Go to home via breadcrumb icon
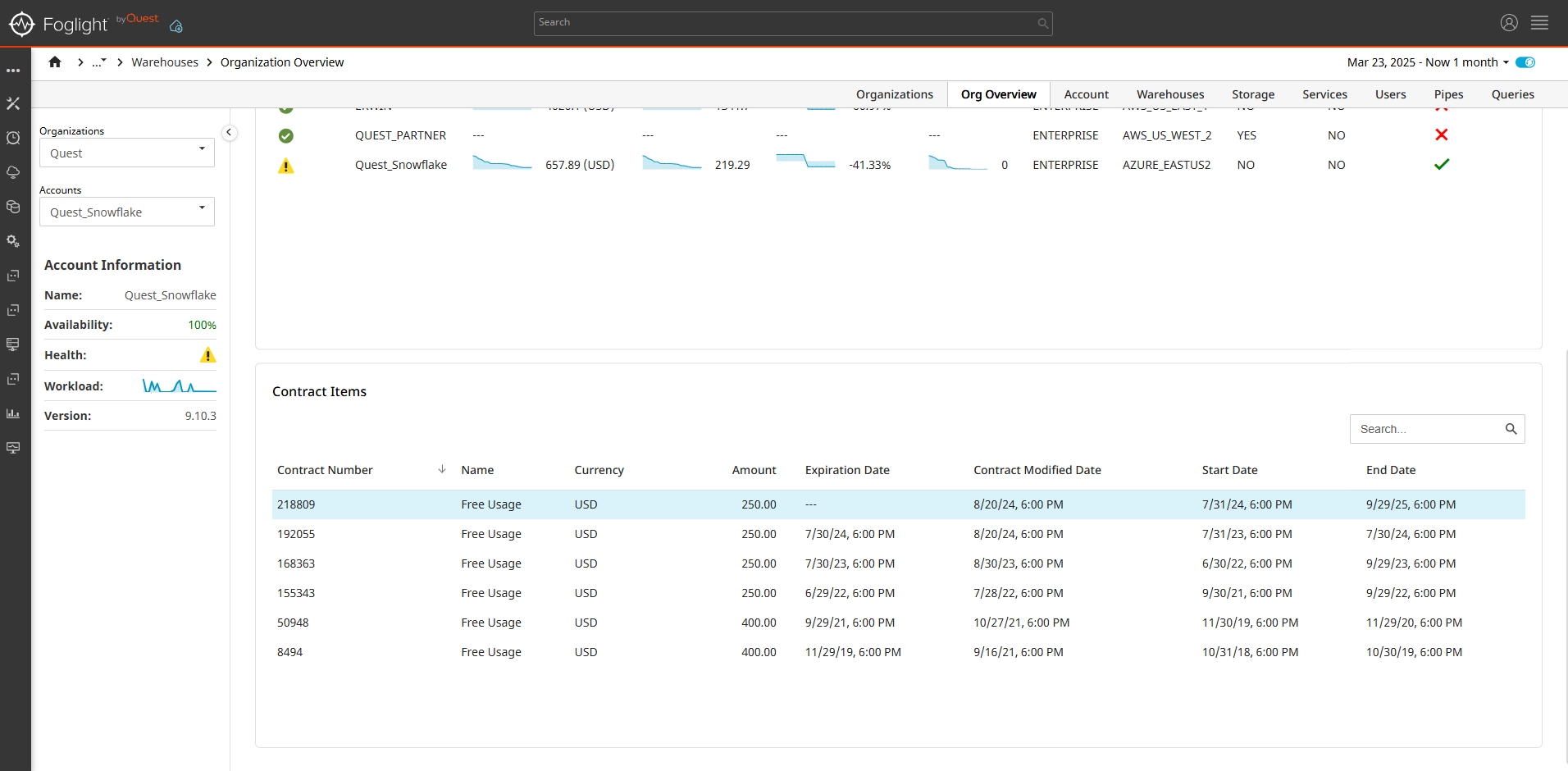 click(x=55, y=62)
